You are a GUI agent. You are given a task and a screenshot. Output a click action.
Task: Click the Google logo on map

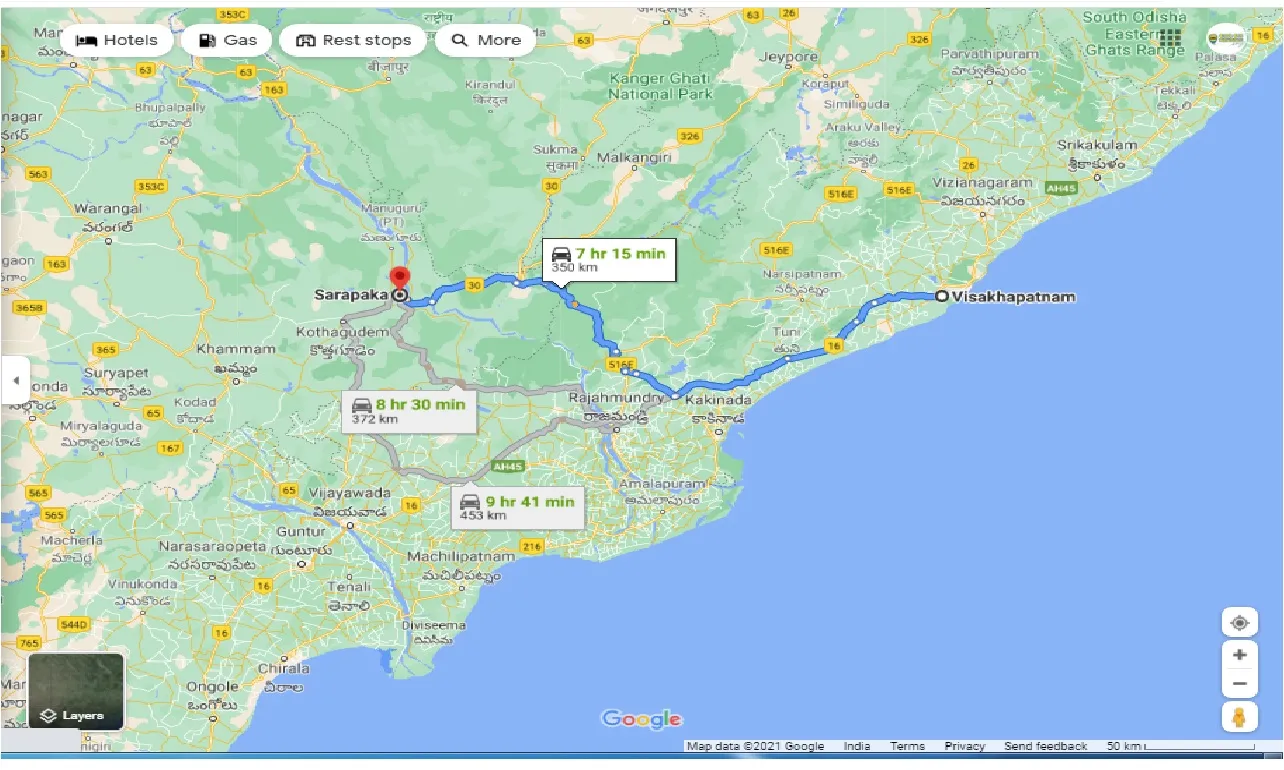(x=641, y=719)
